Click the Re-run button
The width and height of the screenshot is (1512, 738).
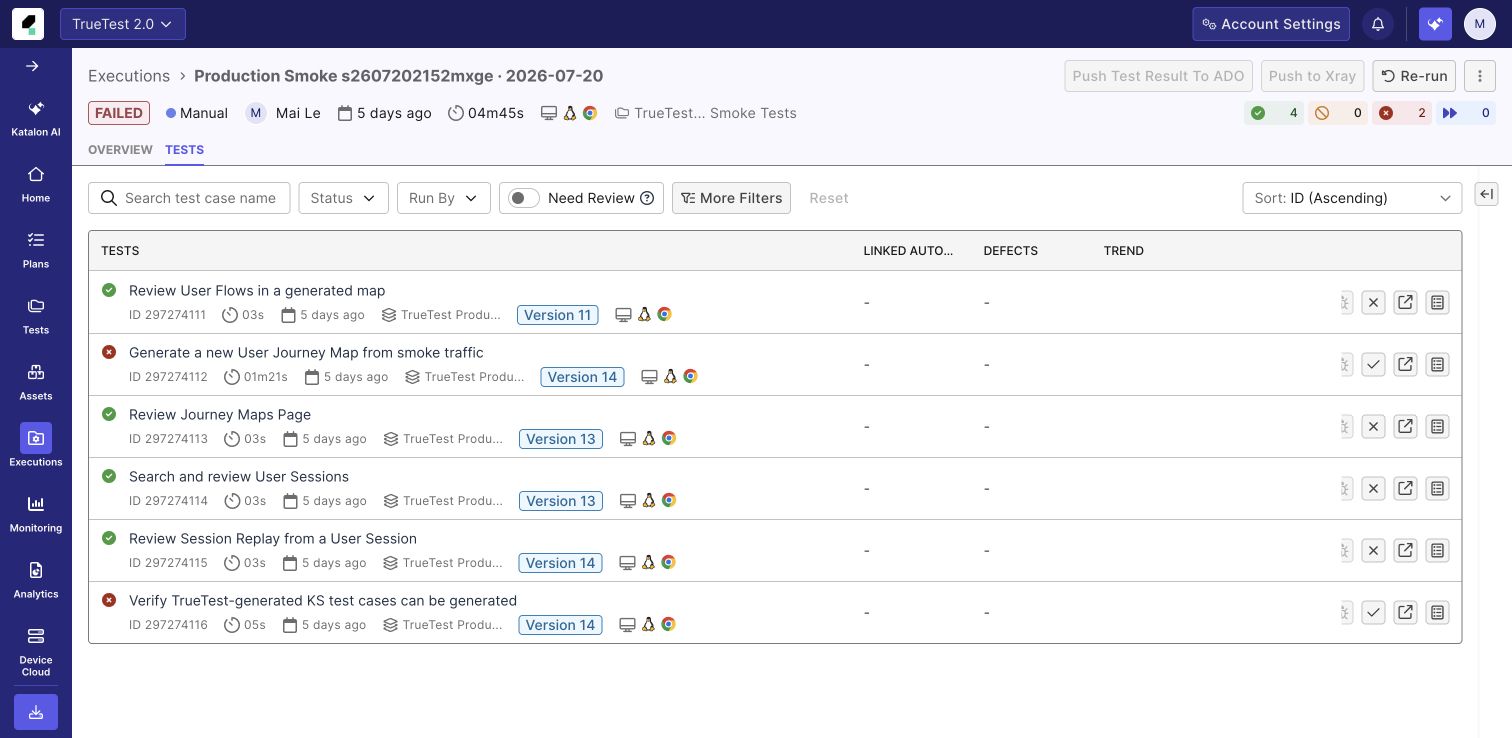1414,76
